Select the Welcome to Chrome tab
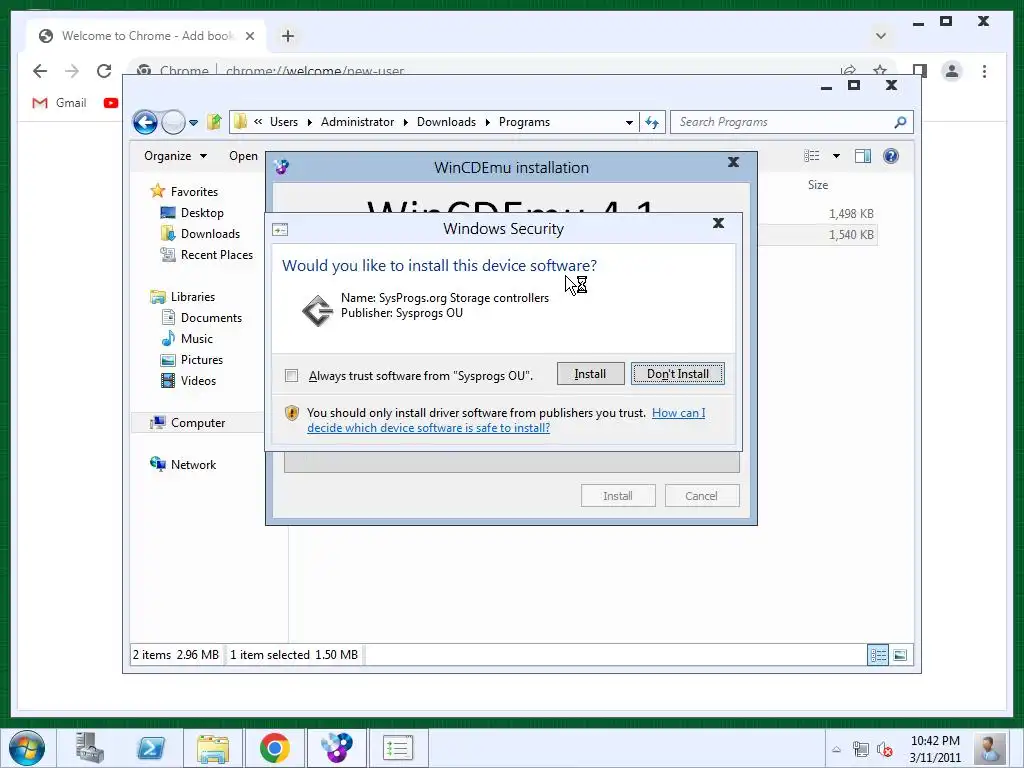The height and width of the screenshot is (768, 1024). click(146, 36)
